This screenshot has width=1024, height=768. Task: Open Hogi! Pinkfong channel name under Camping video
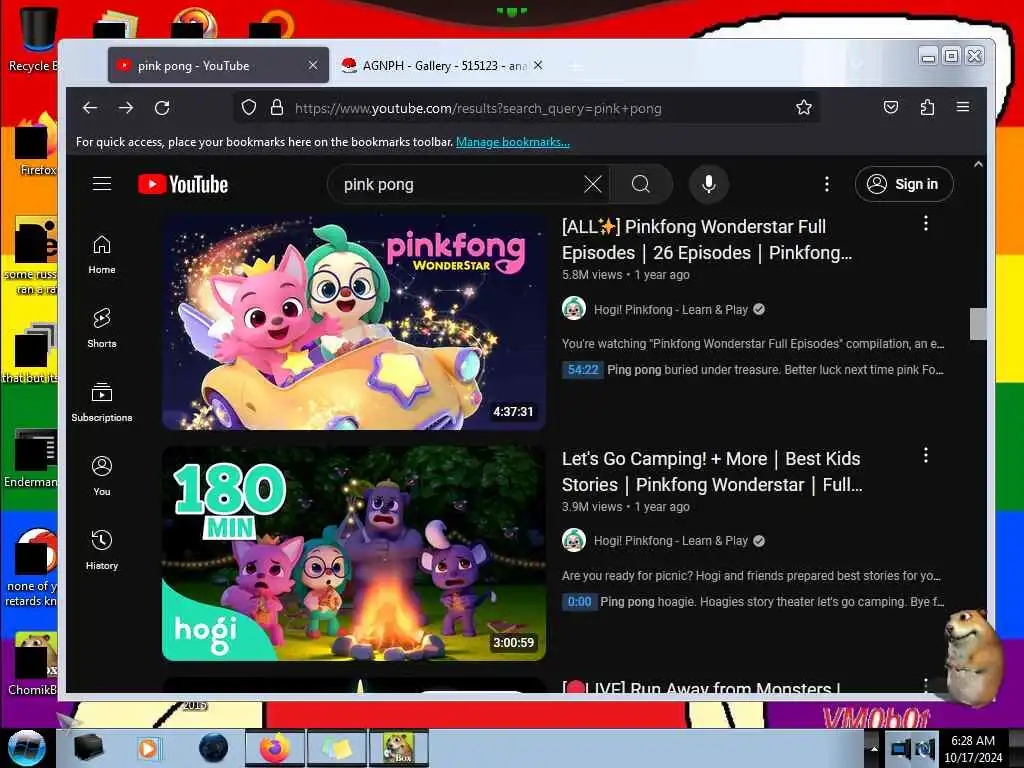click(x=671, y=541)
